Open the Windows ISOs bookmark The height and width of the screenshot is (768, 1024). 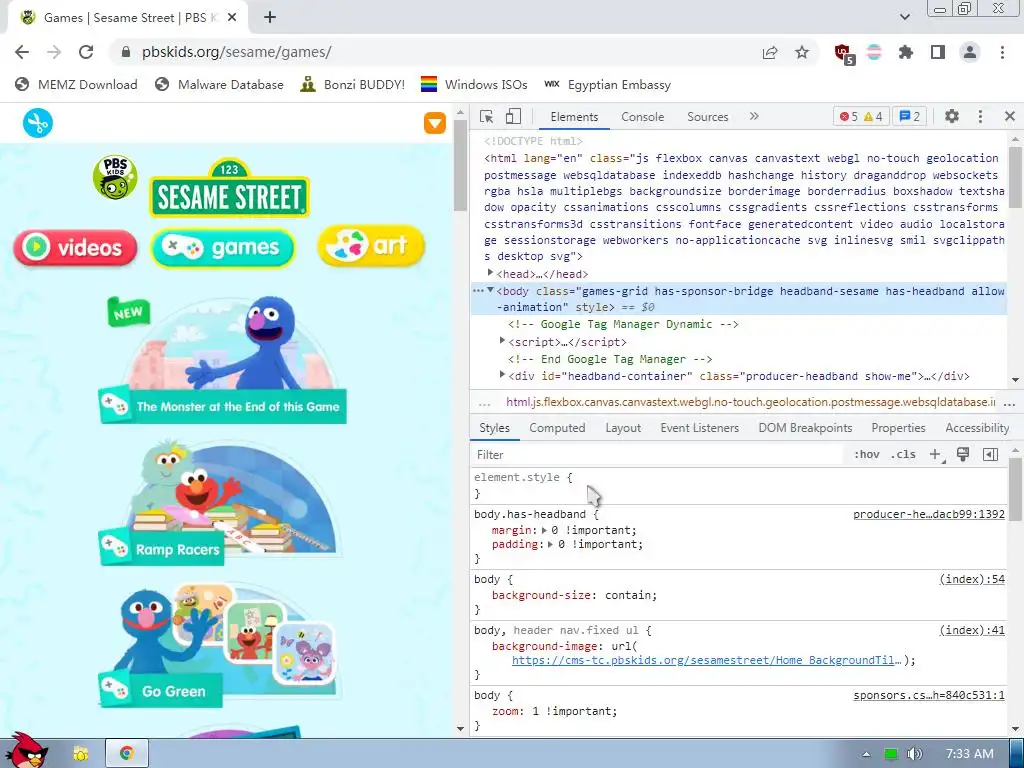[474, 84]
